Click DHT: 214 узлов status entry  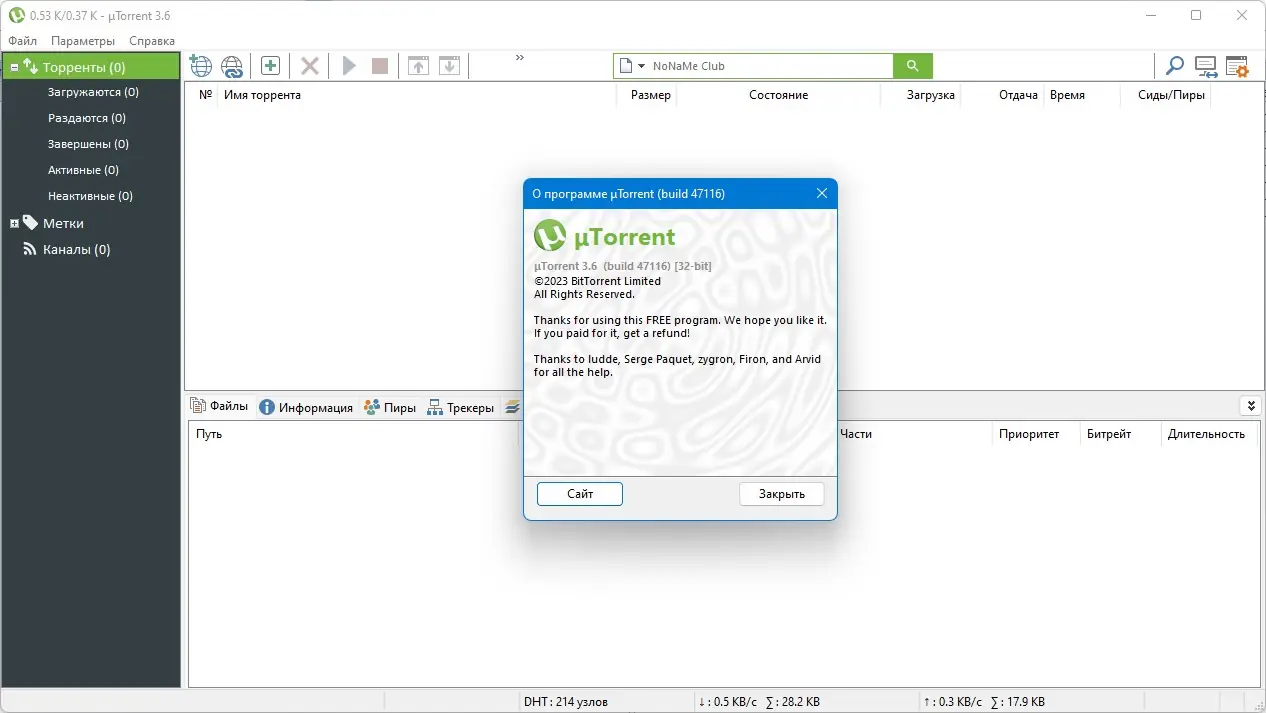pyautogui.click(x=565, y=701)
